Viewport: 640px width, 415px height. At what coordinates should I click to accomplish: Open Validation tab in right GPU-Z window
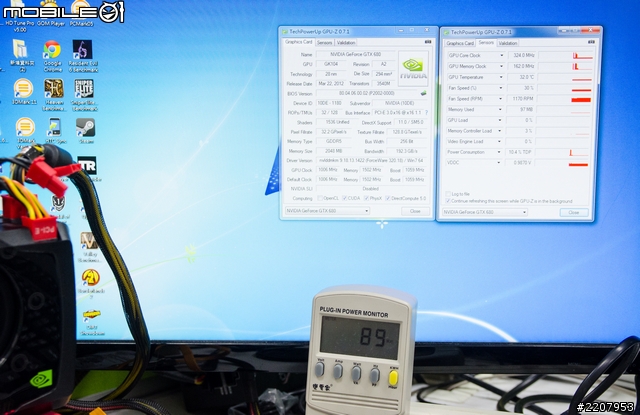click(x=508, y=43)
